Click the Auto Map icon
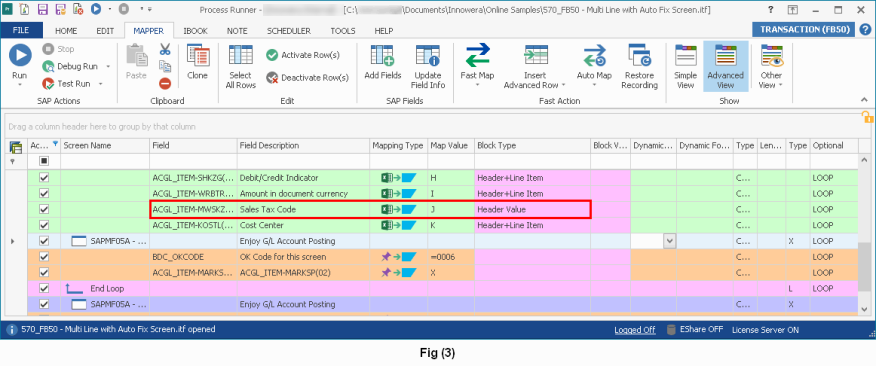876x366 pixels. (594, 55)
